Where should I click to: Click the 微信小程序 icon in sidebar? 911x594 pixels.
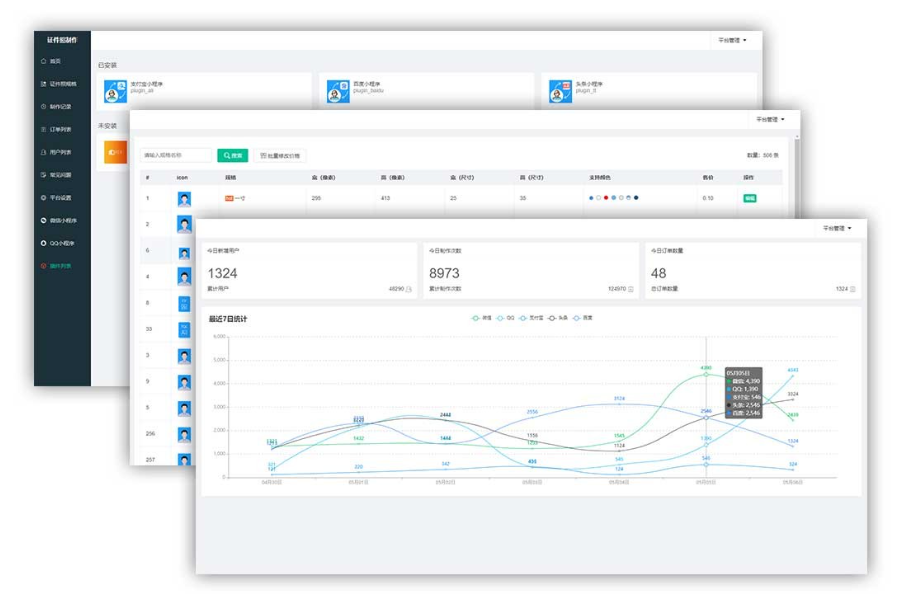coord(43,220)
